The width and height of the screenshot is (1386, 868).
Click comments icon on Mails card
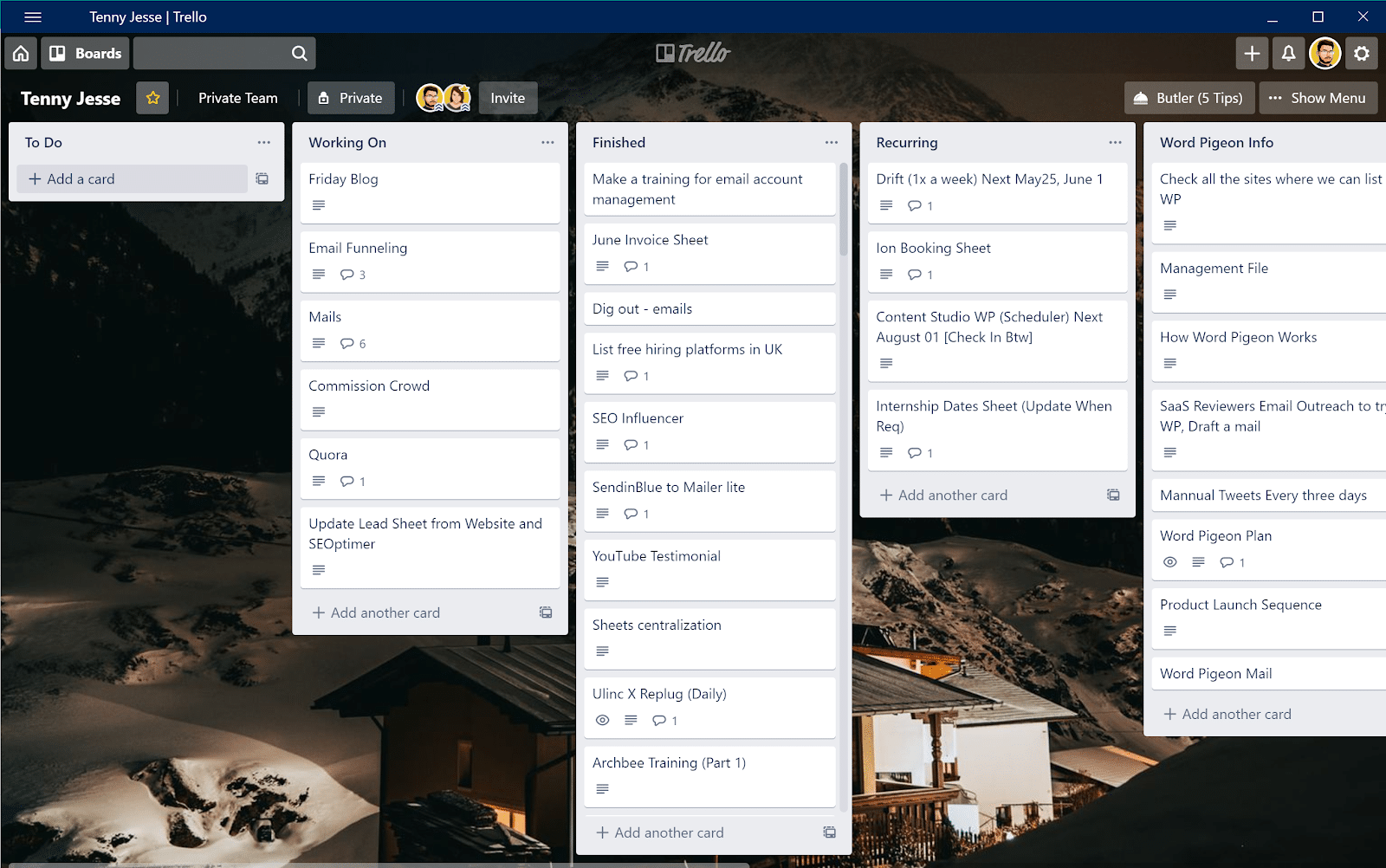tap(346, 344)
